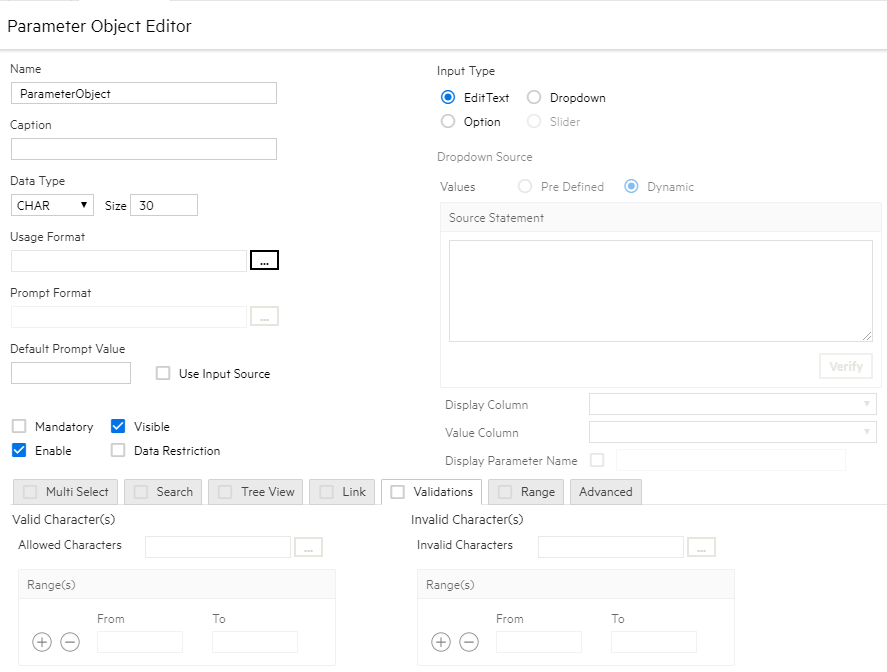Expand the Value Column dropdown

point(732,432)
